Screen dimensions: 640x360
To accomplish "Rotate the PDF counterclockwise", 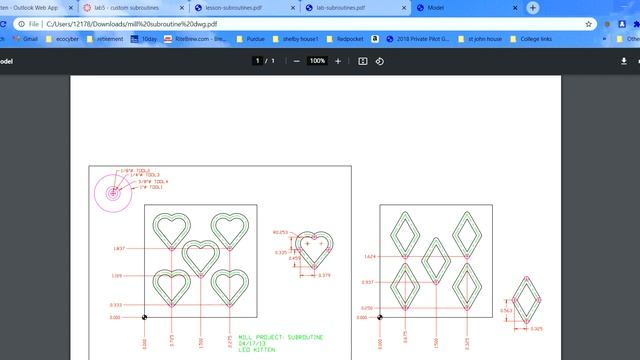I will pyautogui.click(x=380, y=61).
